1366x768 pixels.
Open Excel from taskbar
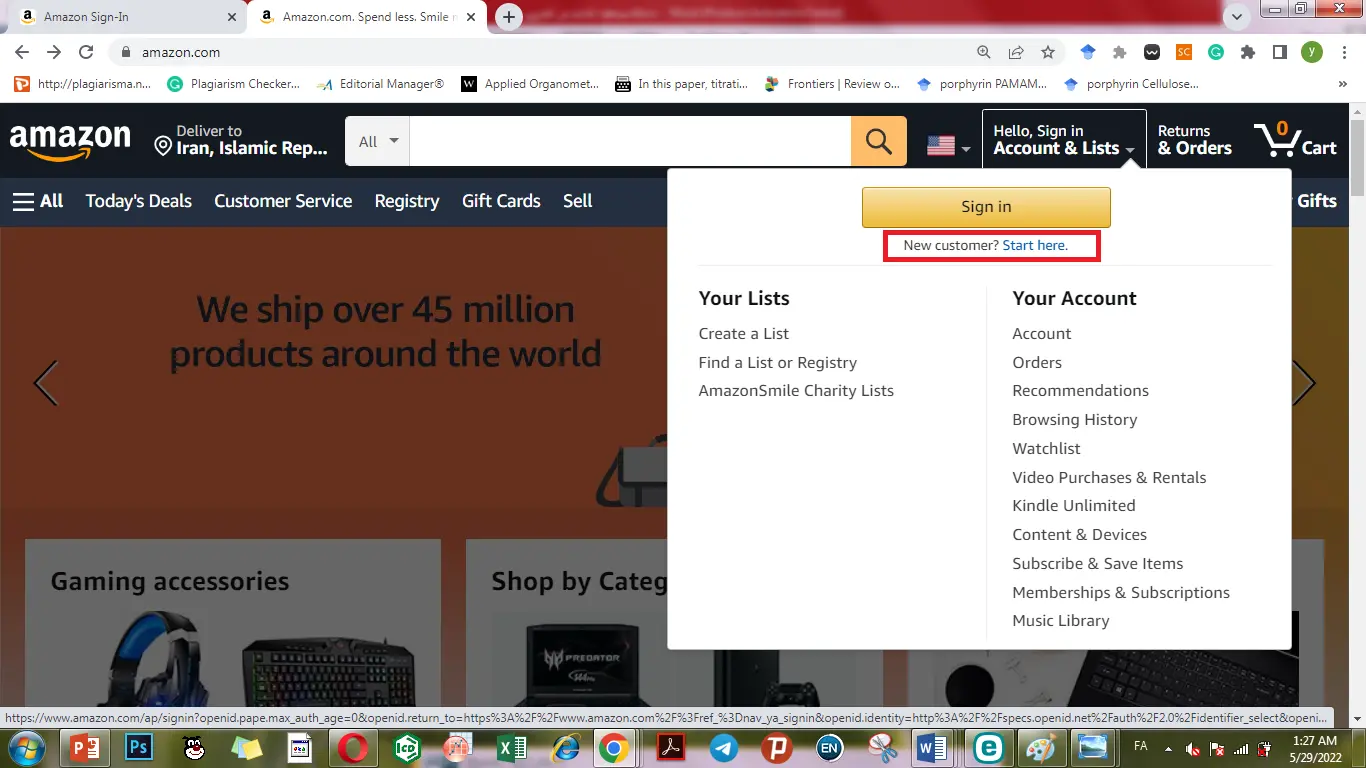512,747
